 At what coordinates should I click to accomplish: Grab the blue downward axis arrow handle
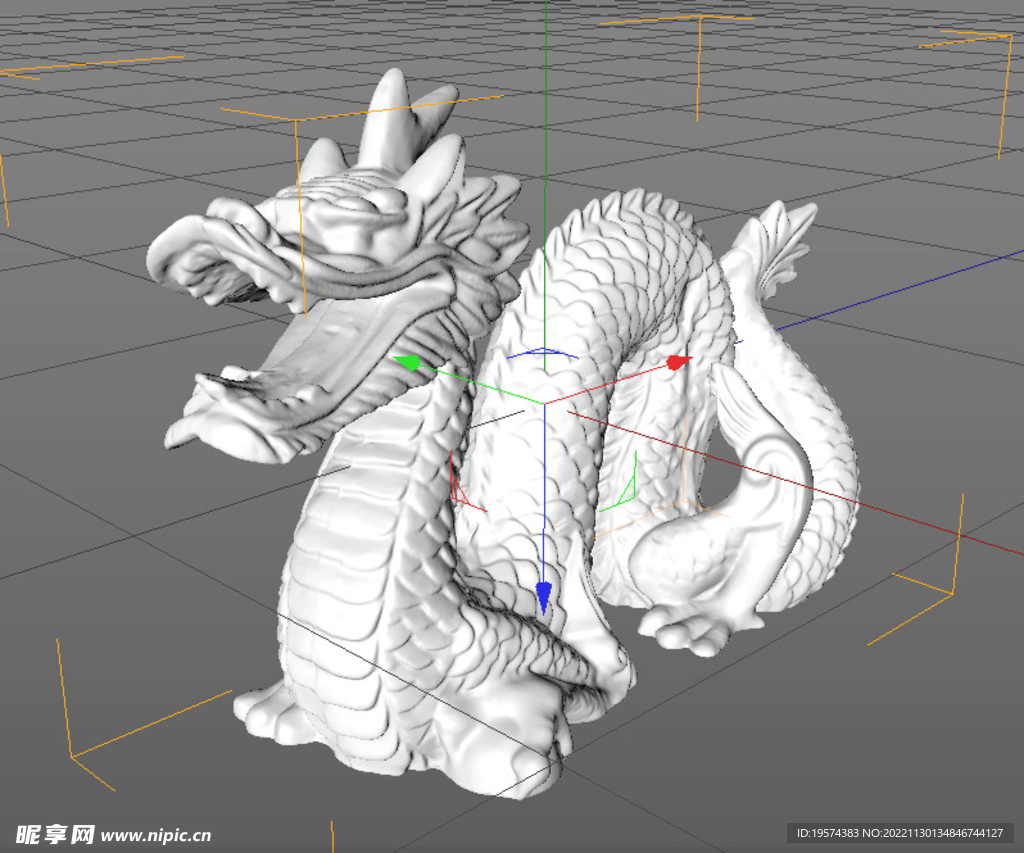(x=543, y=598)
